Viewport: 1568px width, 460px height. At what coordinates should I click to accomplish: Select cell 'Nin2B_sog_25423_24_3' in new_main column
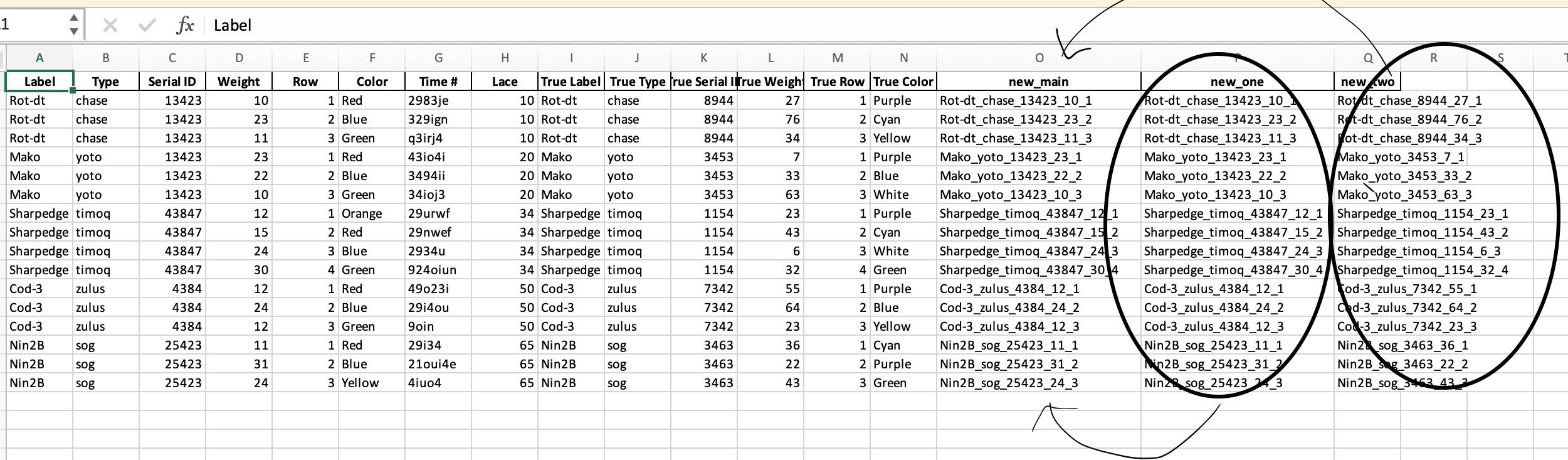tap(1039, 383)
